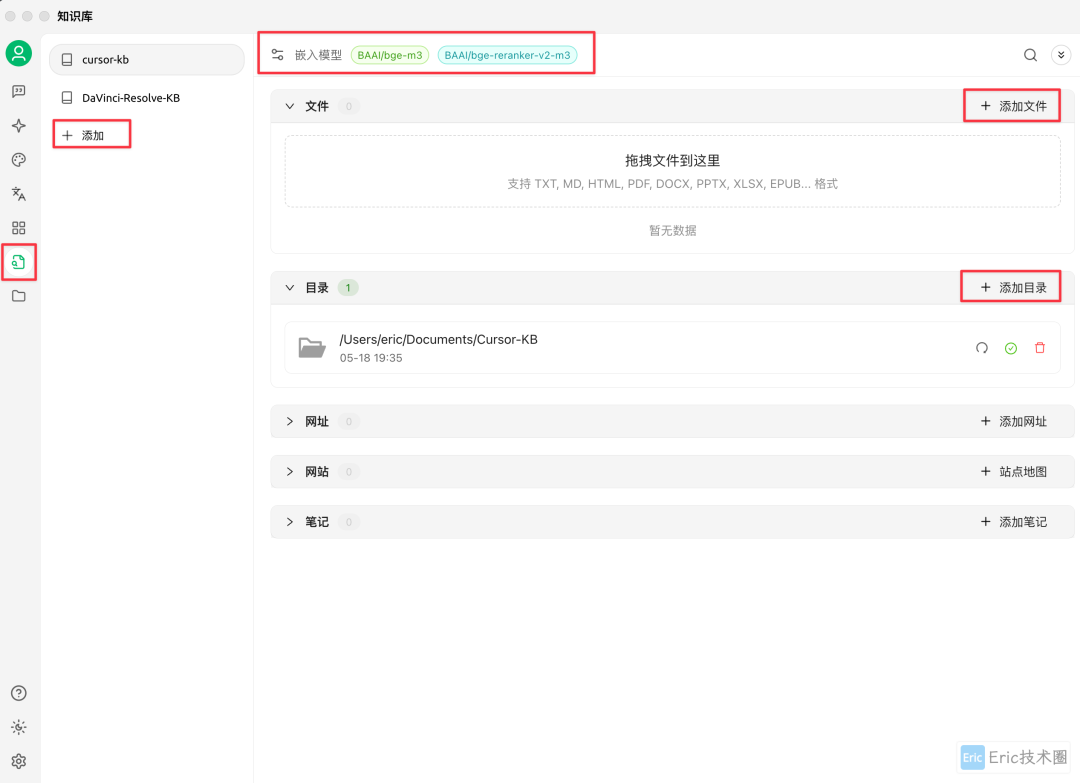Collapse the 目录 section
Screen dimensions: 1080x783
pyautogui.click(x=290, y=288)
